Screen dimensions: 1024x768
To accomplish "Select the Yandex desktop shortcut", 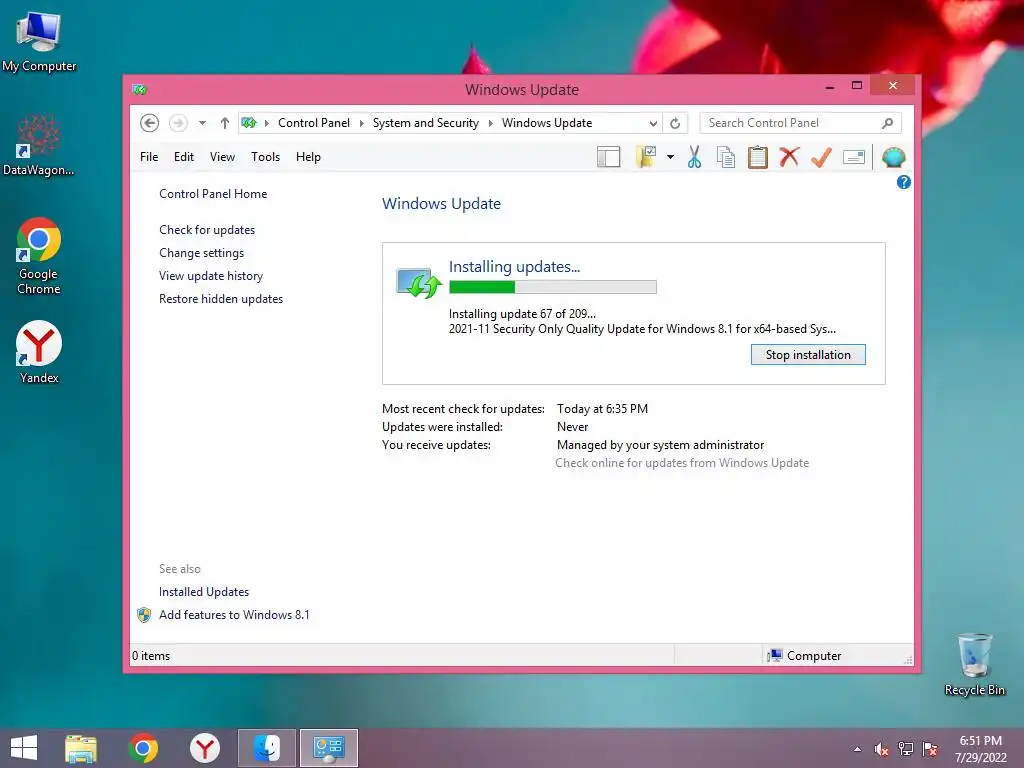I will (39, 352).
